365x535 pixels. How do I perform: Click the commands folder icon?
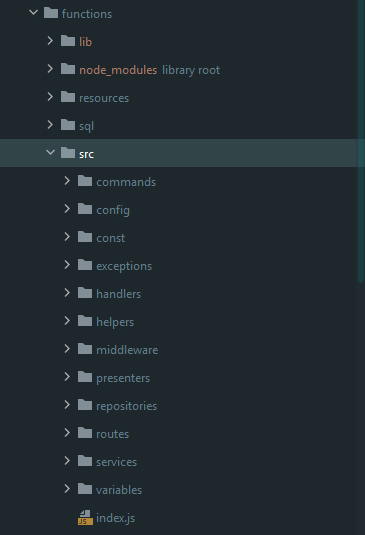pos(85,181)
